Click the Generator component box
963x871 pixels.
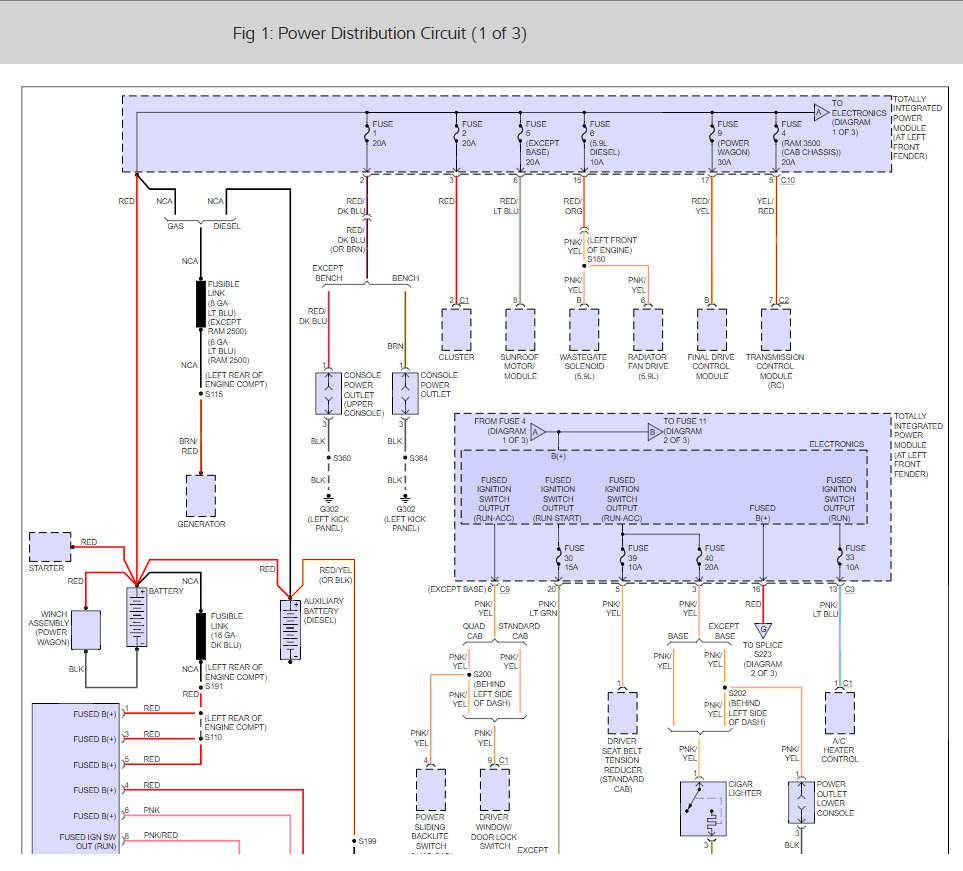coord(201,496)
